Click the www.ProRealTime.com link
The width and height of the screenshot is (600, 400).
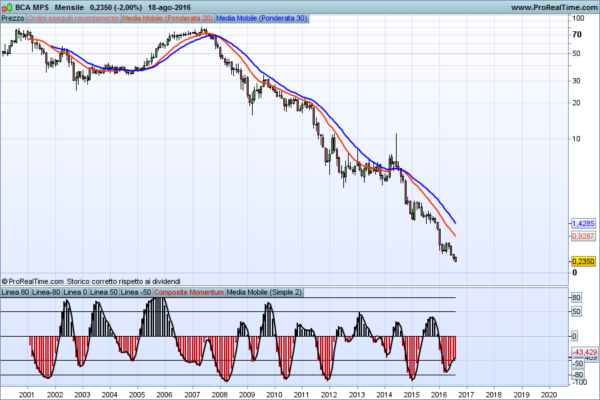pyautogui.click(x=554, y=7)
